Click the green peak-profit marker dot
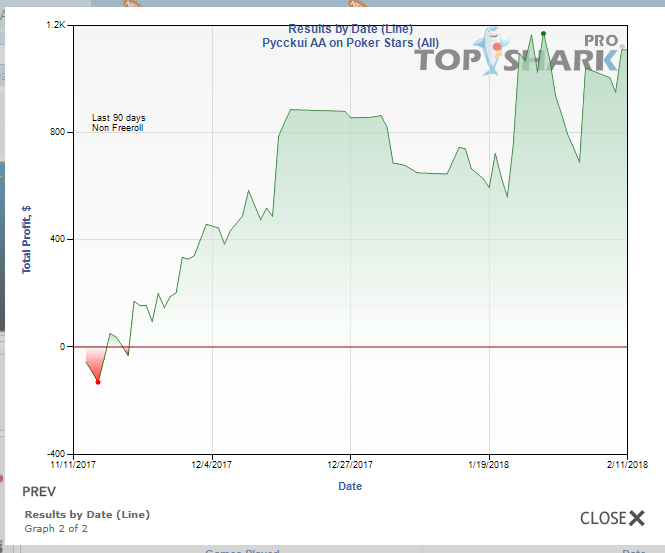The height and width of the screenshot is (553, 665). pyautogui.click(x=543, y=34)
